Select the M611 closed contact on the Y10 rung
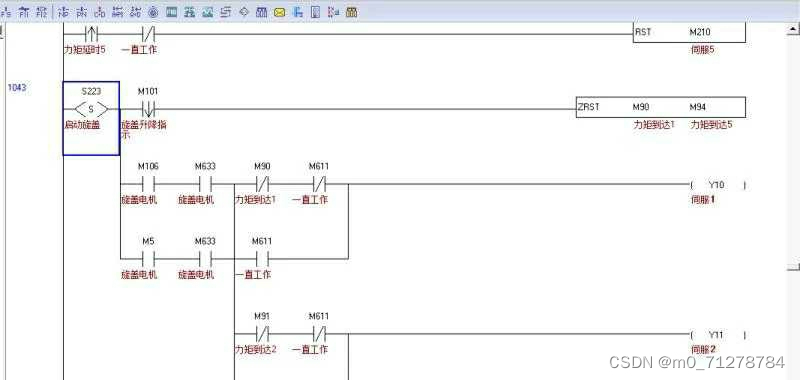Viewport: 800px width, 380px height. click(x=319, y=184)
